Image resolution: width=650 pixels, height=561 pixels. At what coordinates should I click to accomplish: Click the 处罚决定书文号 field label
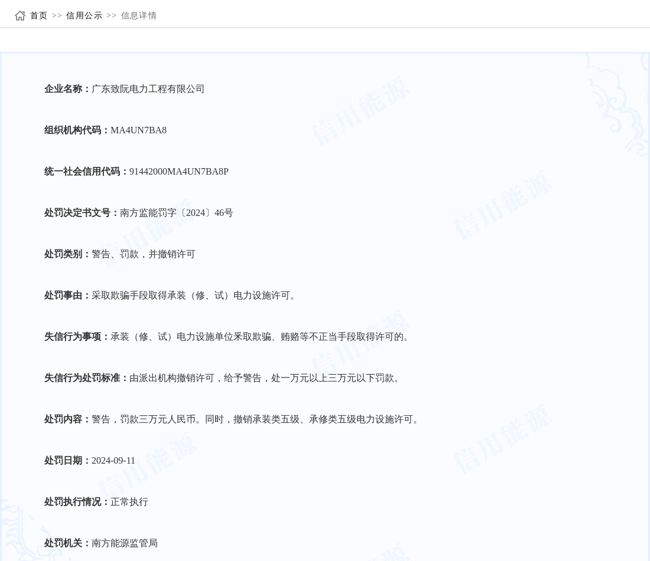click(81, 213)
